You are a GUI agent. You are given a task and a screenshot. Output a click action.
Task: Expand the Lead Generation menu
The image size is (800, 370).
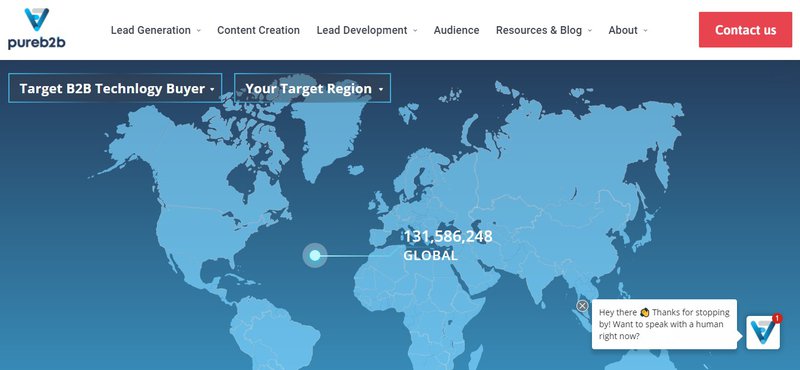click(x=156, y=30)
